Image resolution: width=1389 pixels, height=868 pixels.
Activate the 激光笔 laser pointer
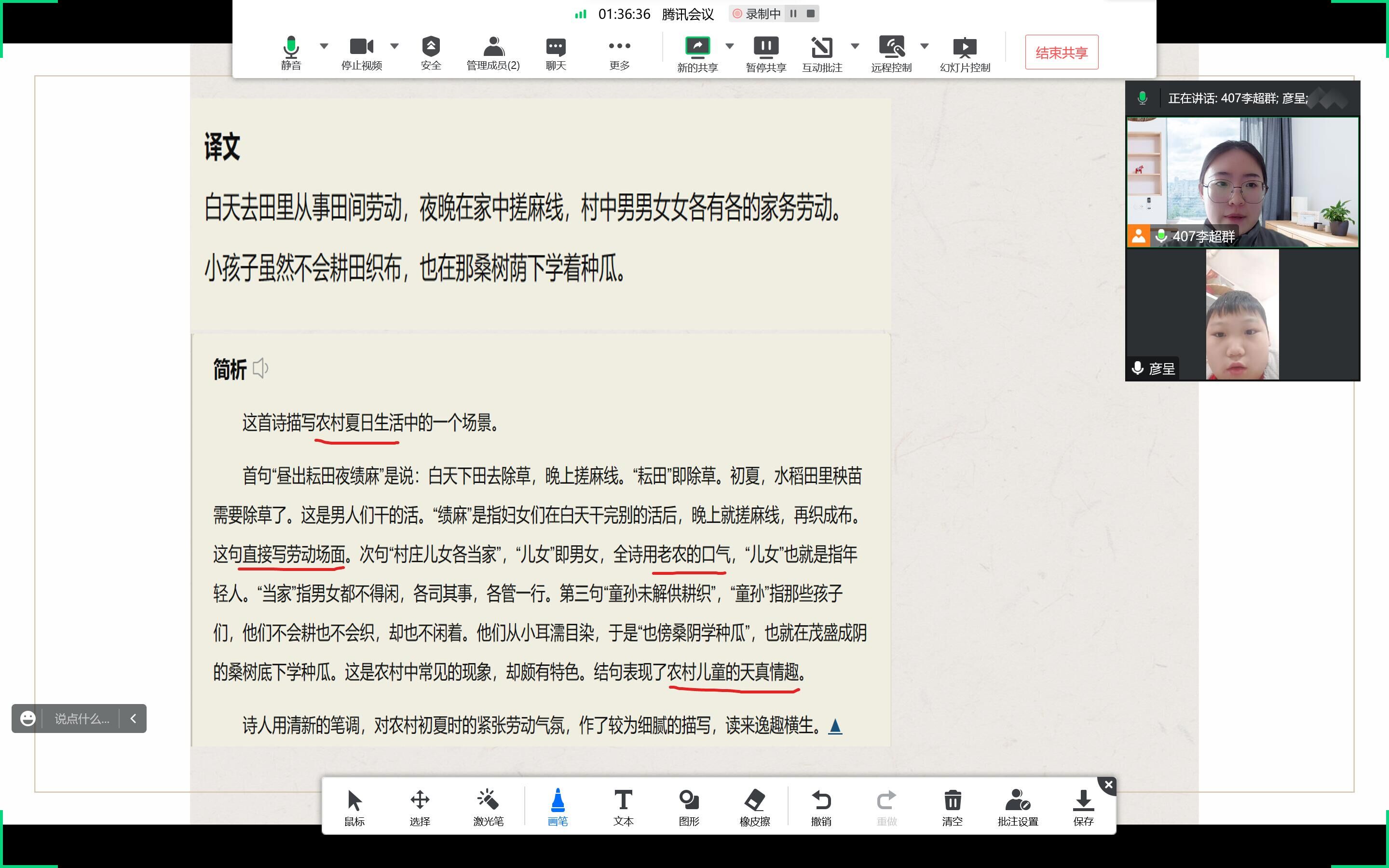pyautogui.click(x=489, y=807)
